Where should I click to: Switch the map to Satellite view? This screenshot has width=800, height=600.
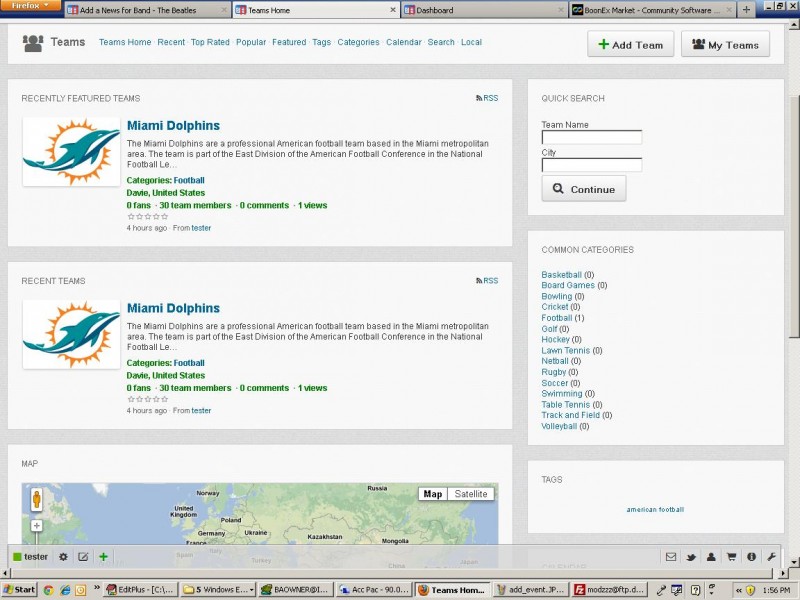(x=471, y=494)
